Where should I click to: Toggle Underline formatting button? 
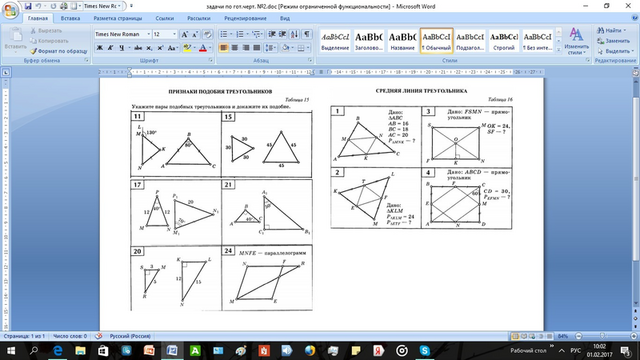[121, 48]
